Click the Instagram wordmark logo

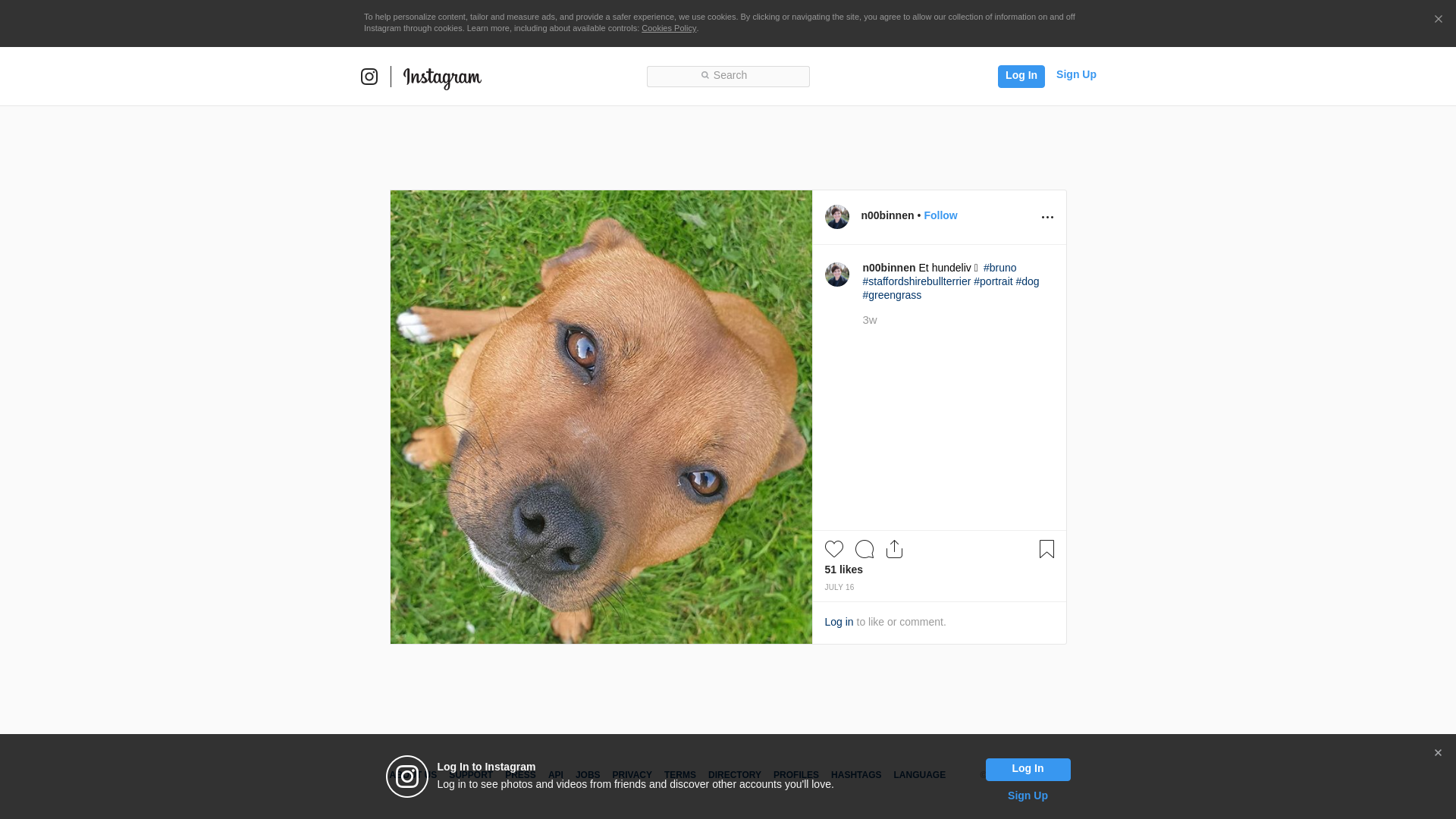pos(442,77)
